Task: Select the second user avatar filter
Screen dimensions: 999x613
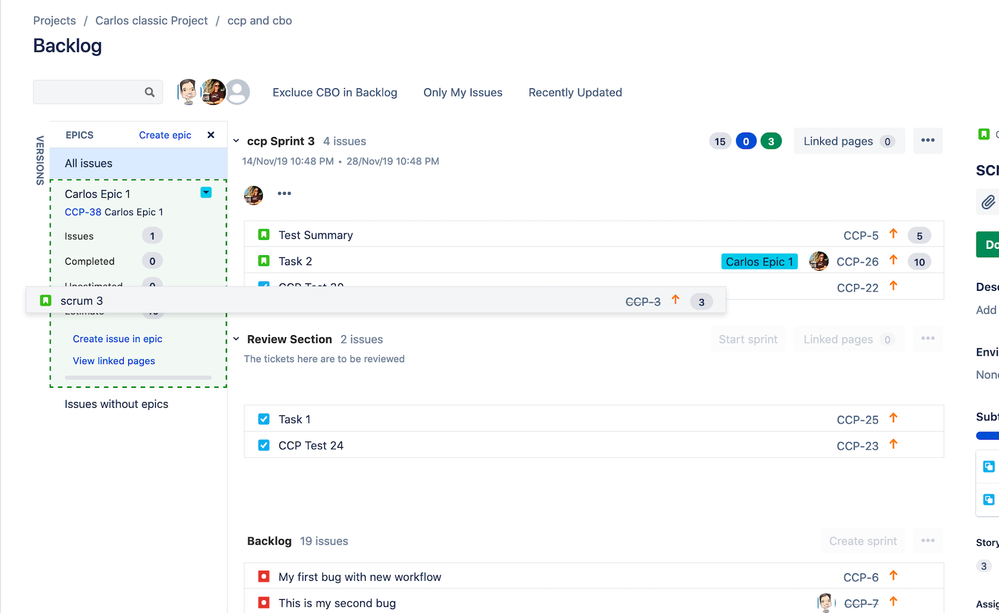Action: click(x=213, y=92)
